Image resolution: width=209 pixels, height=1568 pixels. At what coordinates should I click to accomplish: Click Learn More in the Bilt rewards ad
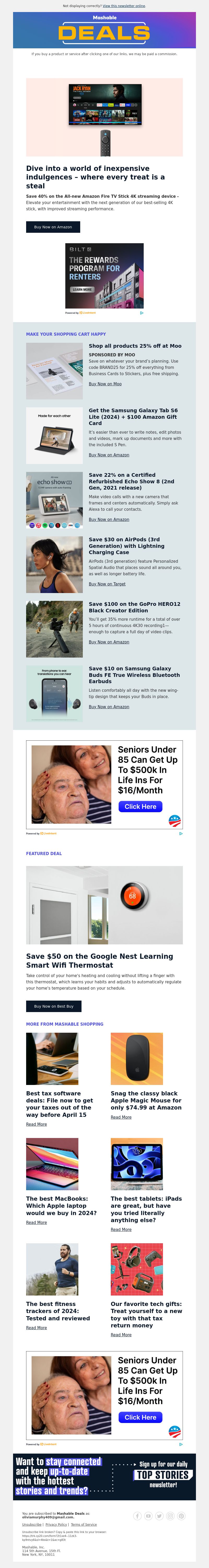point(82,290)
